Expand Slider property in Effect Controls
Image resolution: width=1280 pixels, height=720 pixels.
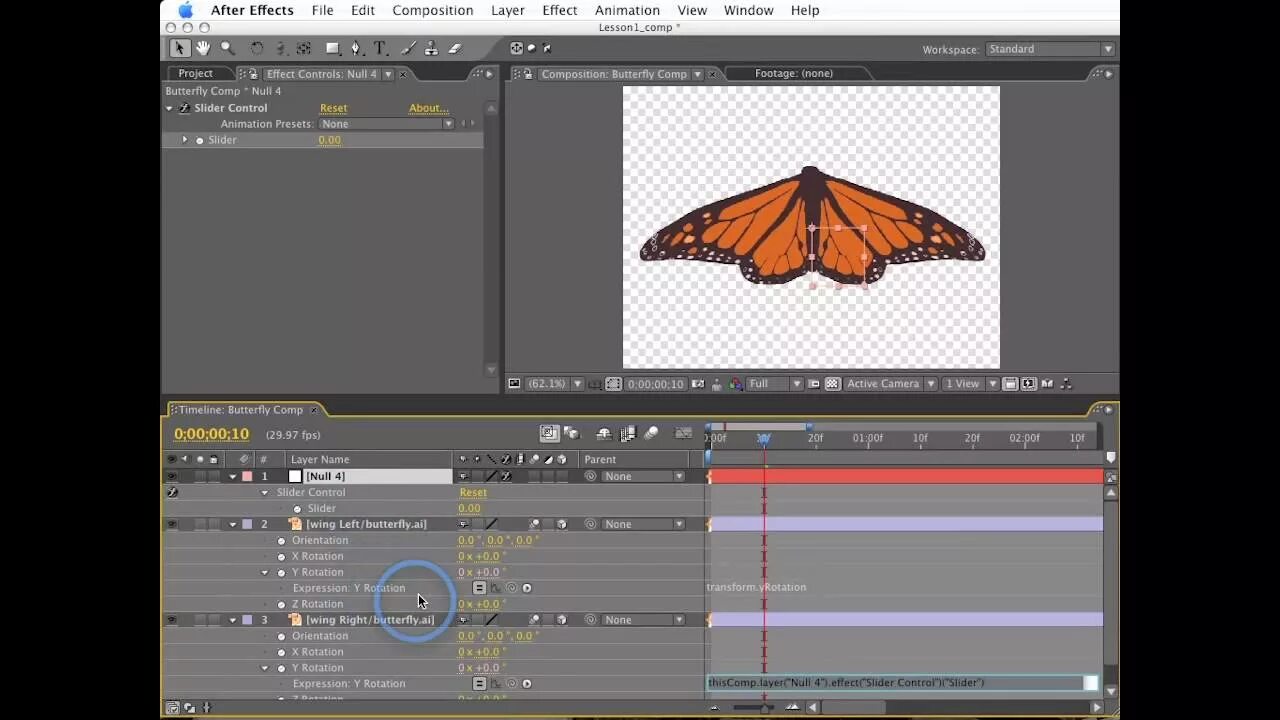click(185, 140)
